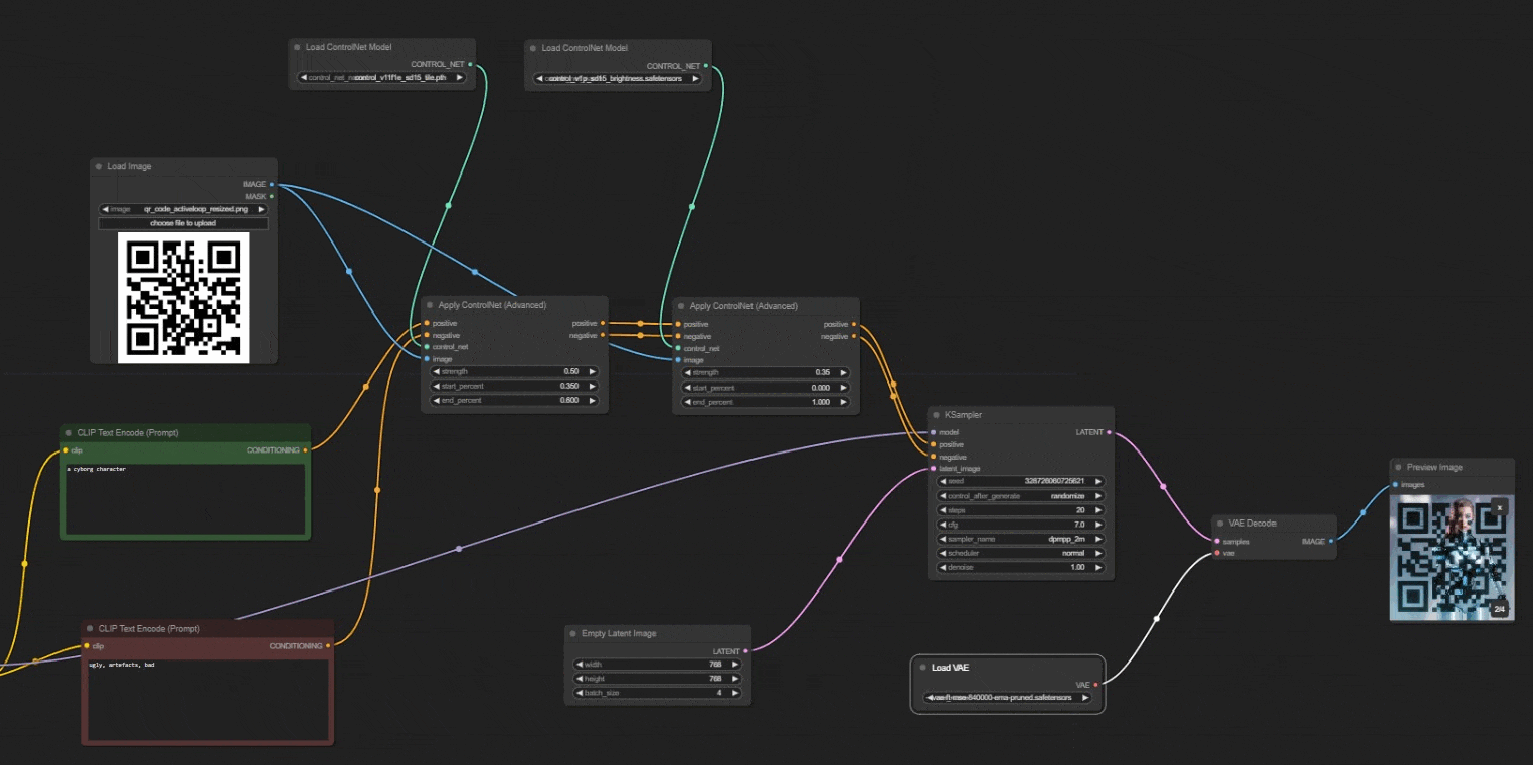The height and width of the screenshot is (765, 1533).
Task: Click the MASK output socket of Load Image
Action: point(272,196)
